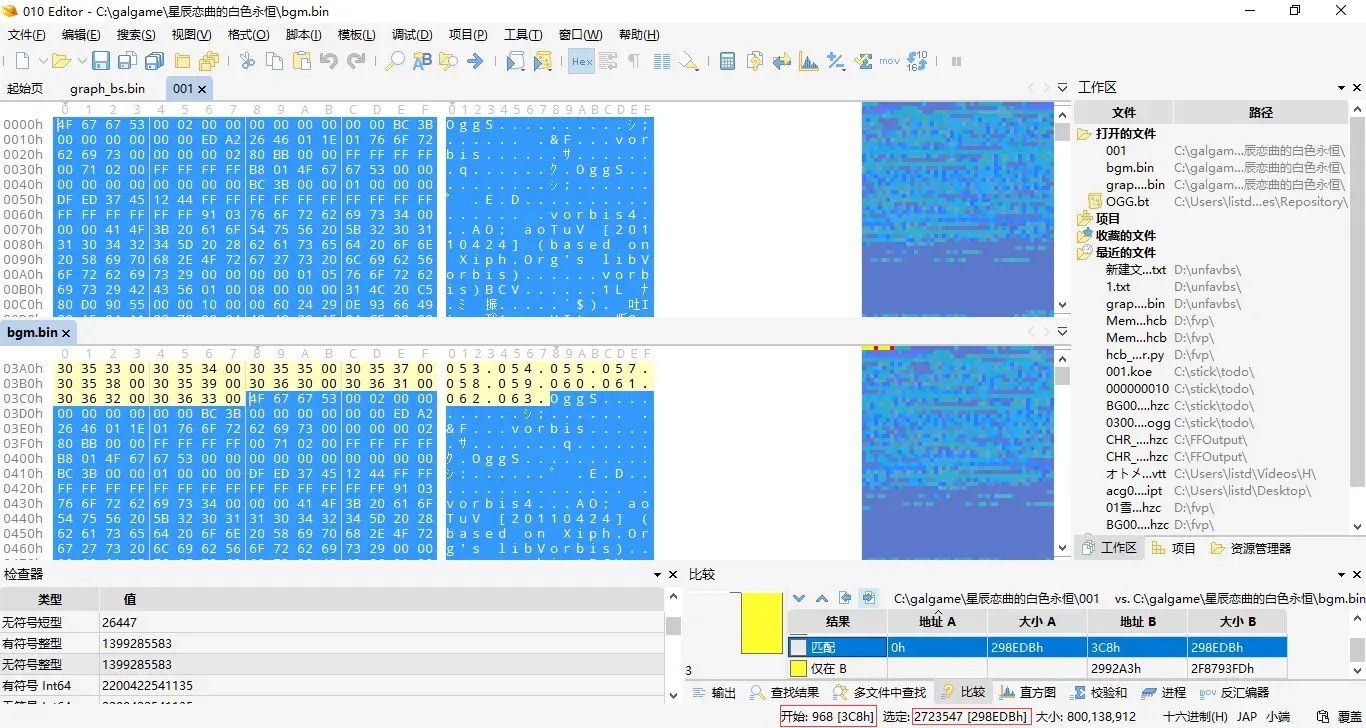
Task: Open the 搜索(S) menu
Action: click(x=136, y=35)
